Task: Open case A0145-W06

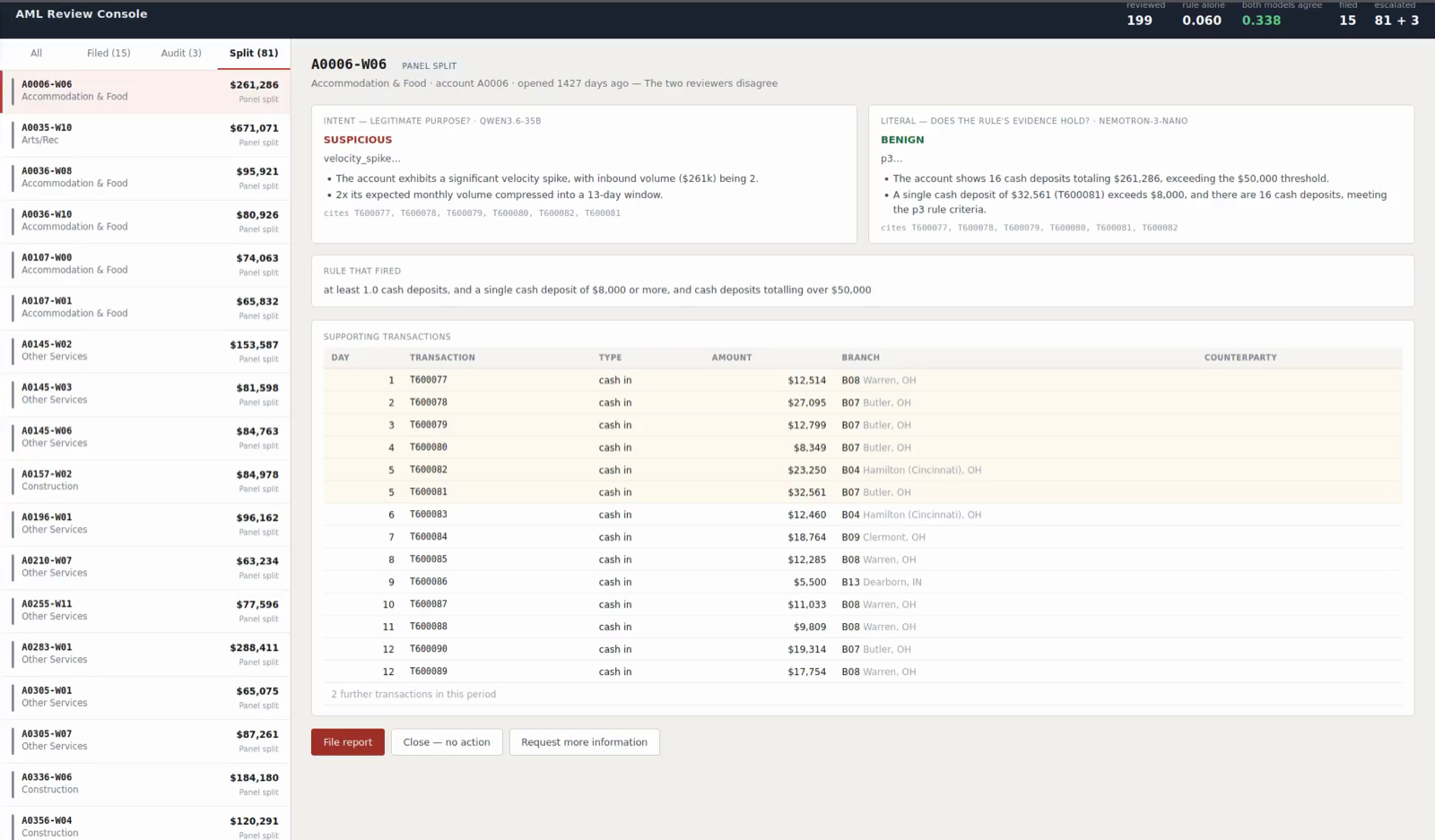Action: pos(145,437)
